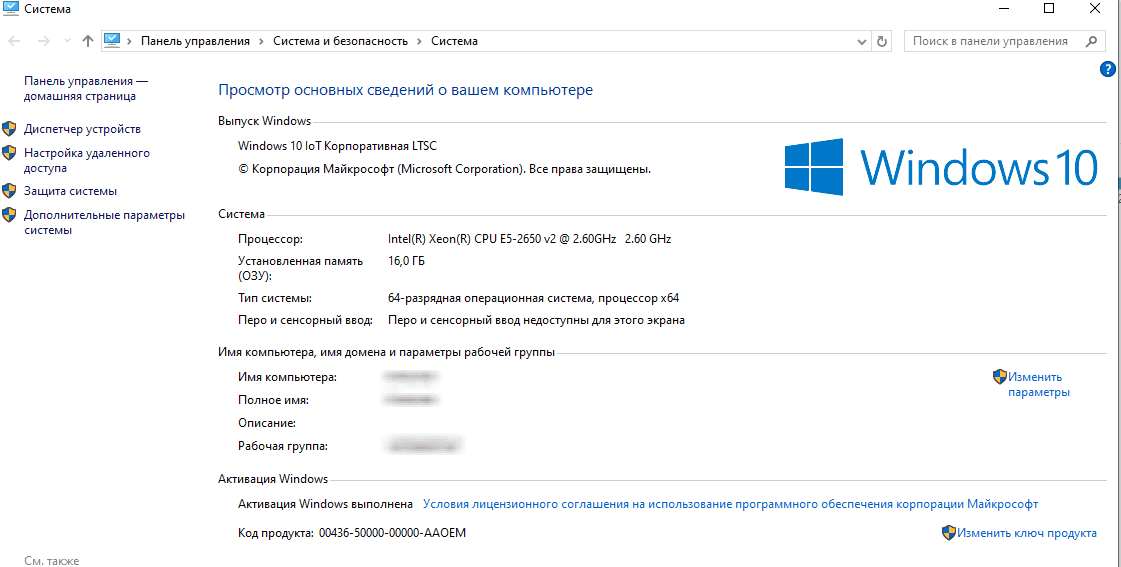
Task: Open 'Панель управления — домашняя страница' link
Action: pyautogui.click(x=87, y=89)
